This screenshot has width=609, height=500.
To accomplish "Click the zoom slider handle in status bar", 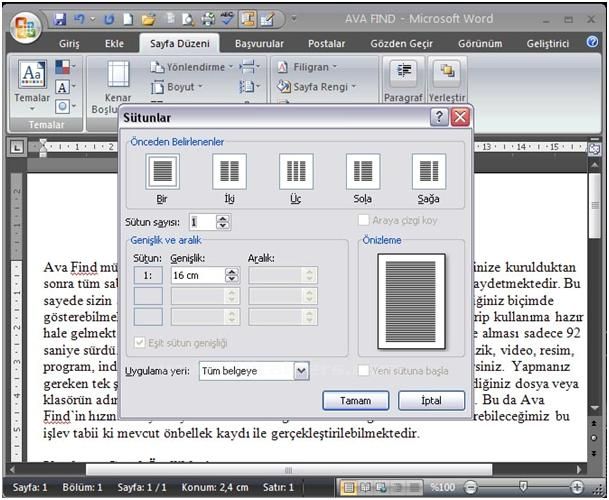I will tap(523, 486).
